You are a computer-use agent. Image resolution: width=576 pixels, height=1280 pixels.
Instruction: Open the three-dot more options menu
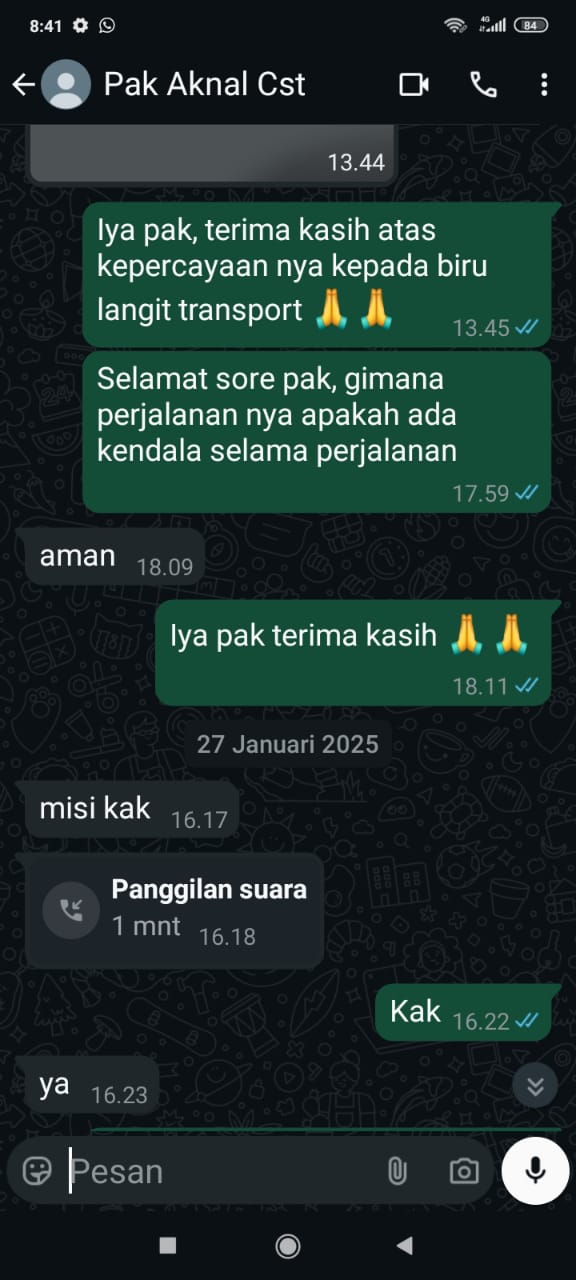544,85
